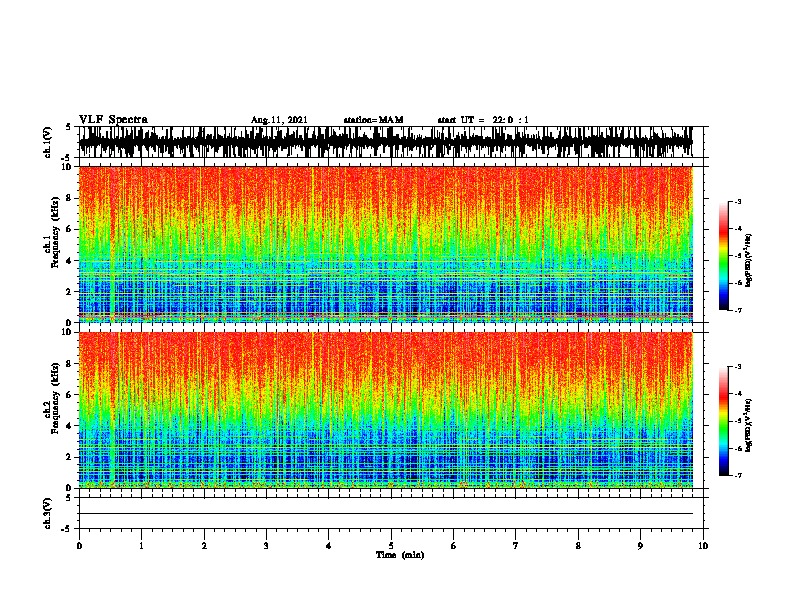Click the "8" kHz tick on ch.2 frequency axis

pos(70,364)
